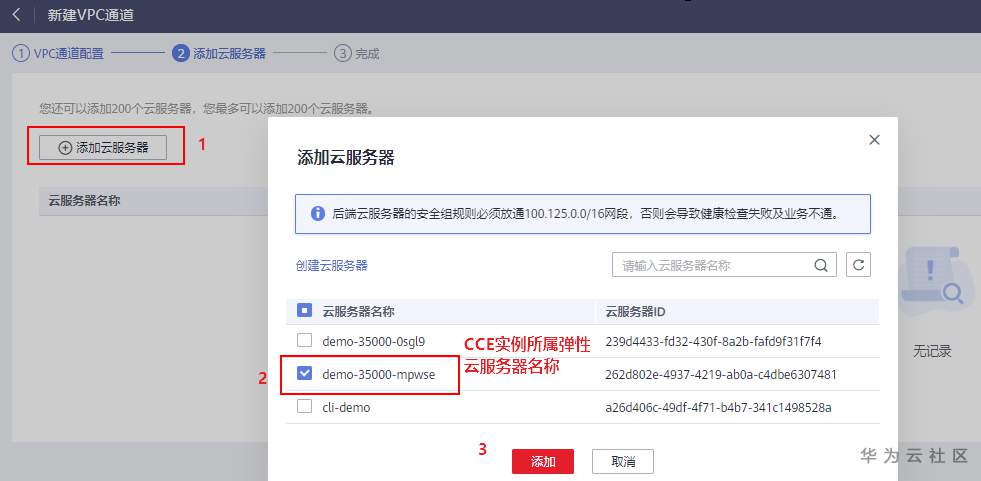
Task: Click the 添加云服务器 dialog title
Action: click(345, 158)
